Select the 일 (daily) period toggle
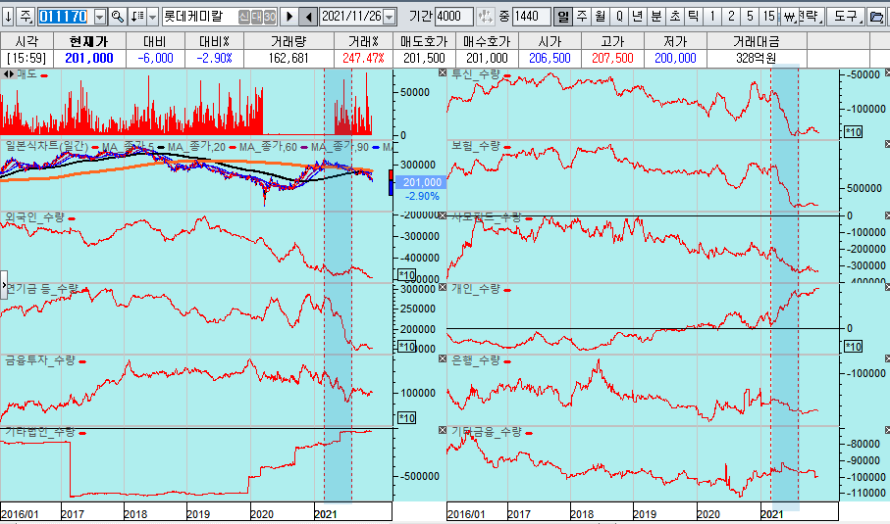Screen dimensions: 890x524 tap(563, 17)
